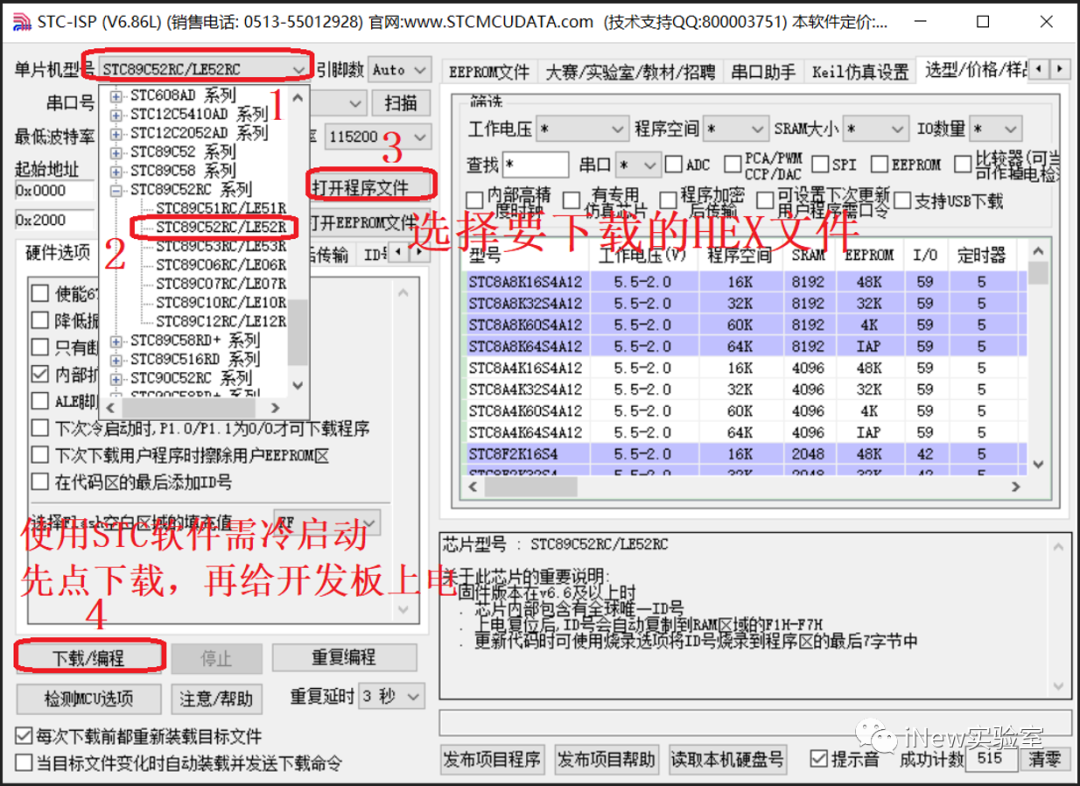Enable 当目标文件变化时自动装载并发送下载命令 checkbox
The width and height of the screenshot is (1080, 786).
(24, 763)
